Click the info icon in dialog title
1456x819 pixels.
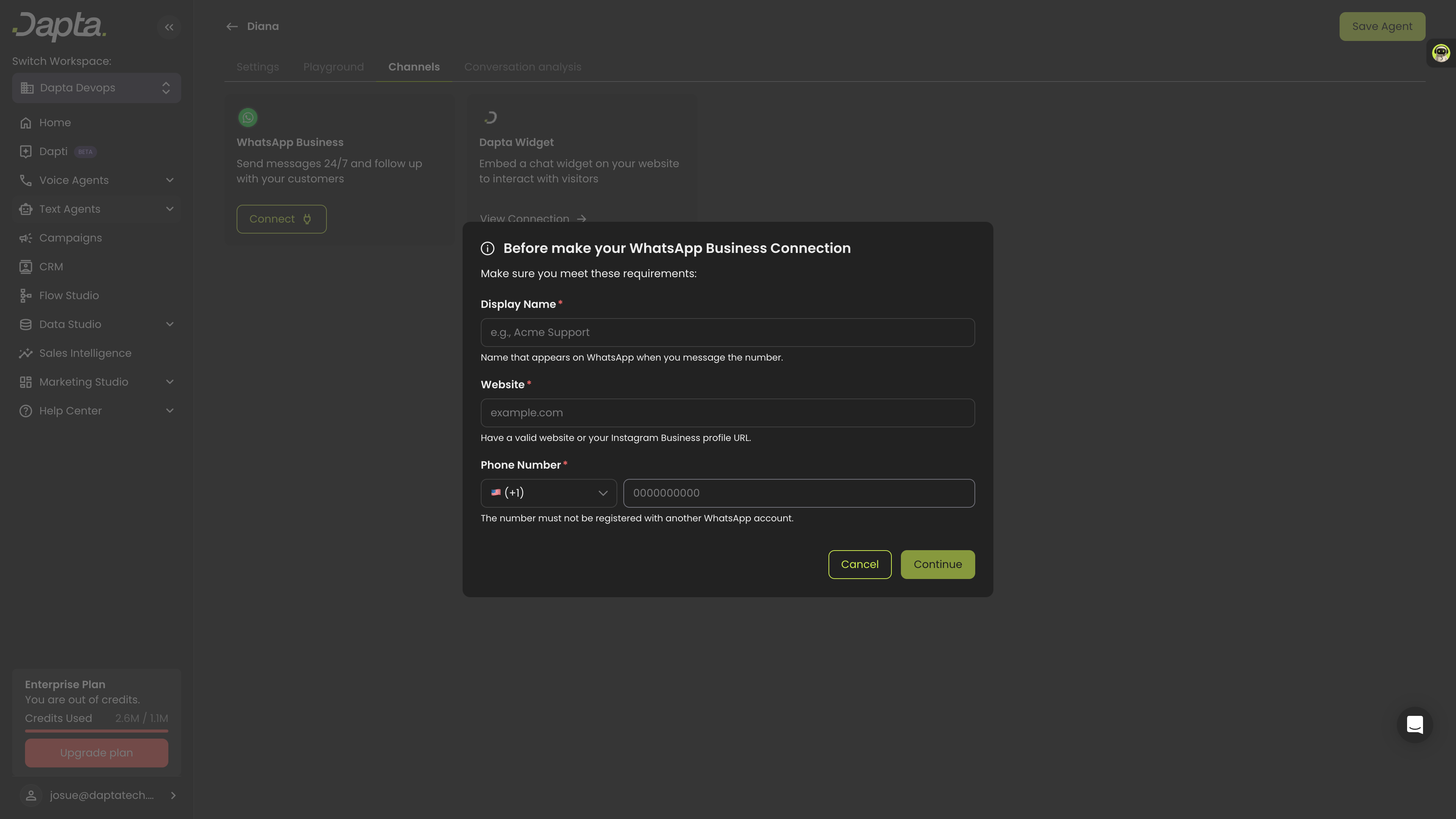pos(487,249)
